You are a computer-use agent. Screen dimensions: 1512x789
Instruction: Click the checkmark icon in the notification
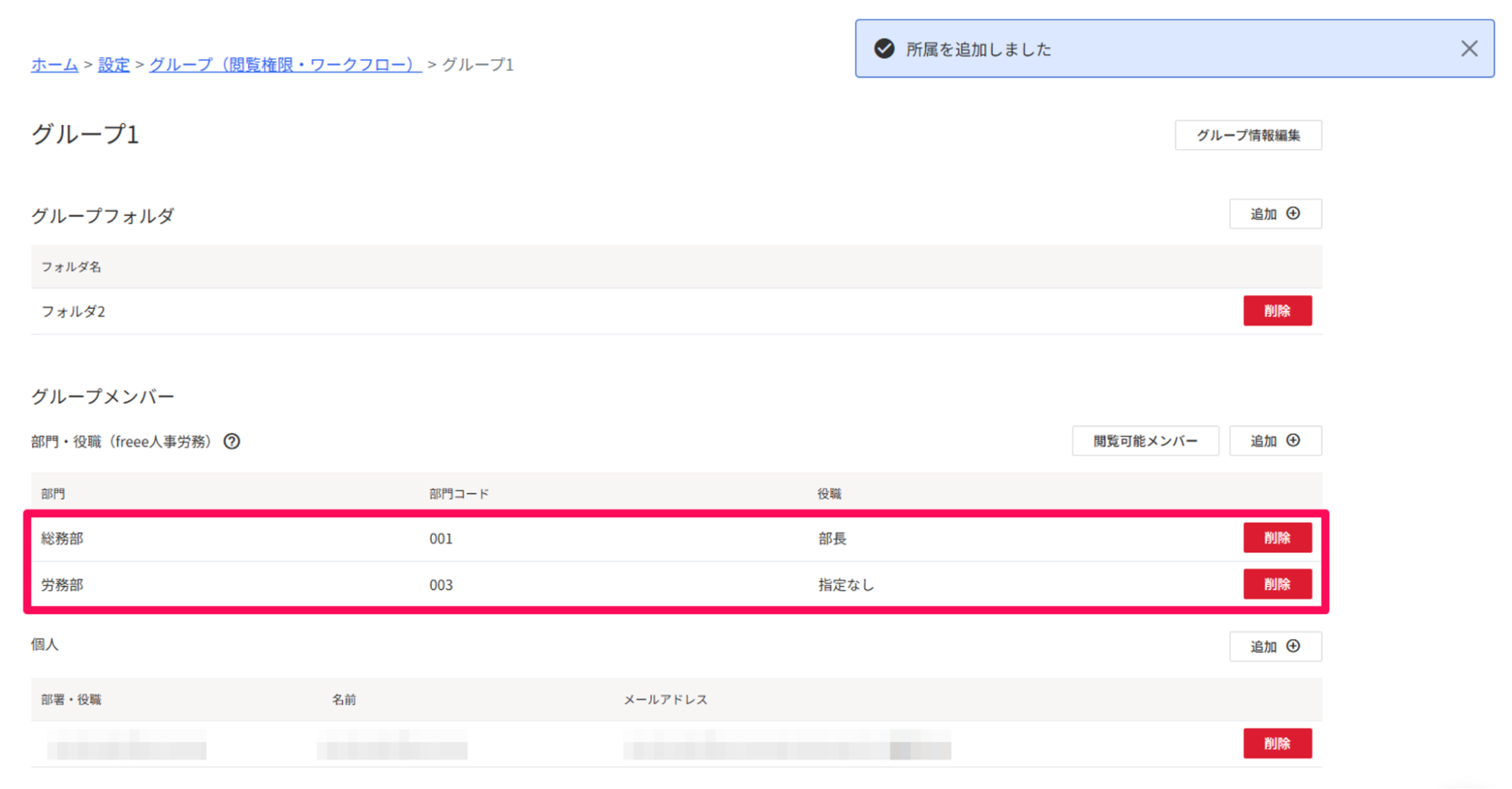click(x=884, y=49)
